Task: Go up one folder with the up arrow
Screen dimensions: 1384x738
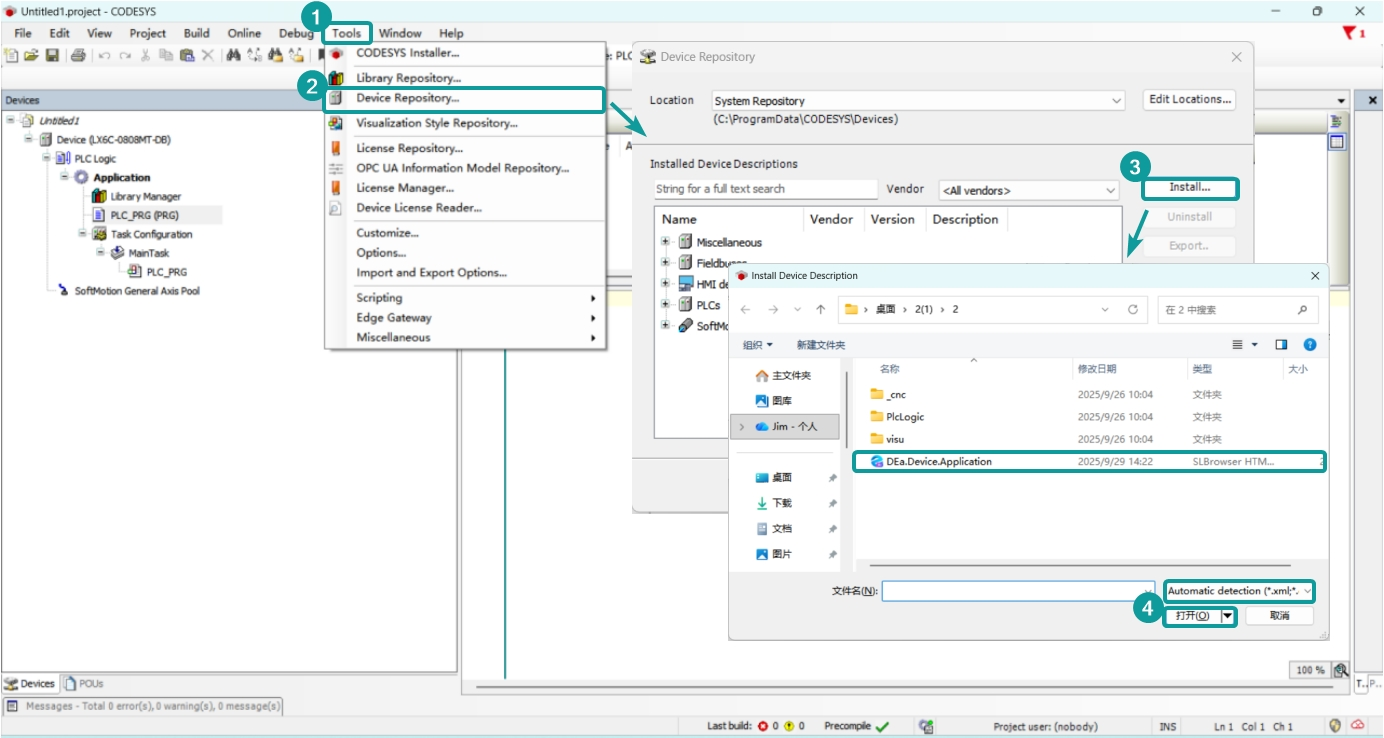Action: click(x=821, y=310)
